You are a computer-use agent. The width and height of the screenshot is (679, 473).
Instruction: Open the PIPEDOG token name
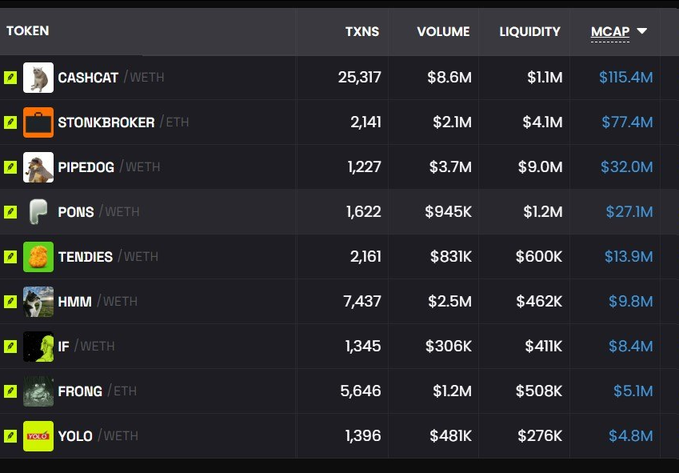pyautogui.click(x=86, y=167)
